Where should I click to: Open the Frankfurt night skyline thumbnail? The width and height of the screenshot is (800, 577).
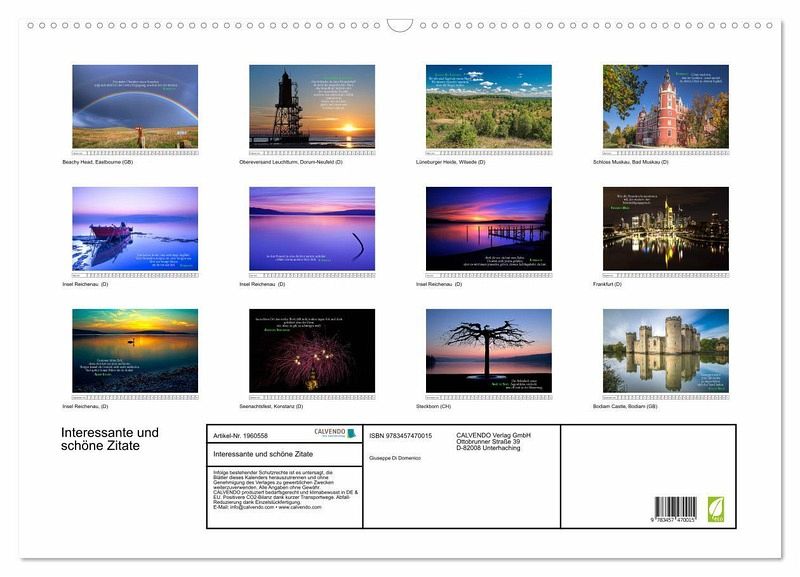coord(666,229)
